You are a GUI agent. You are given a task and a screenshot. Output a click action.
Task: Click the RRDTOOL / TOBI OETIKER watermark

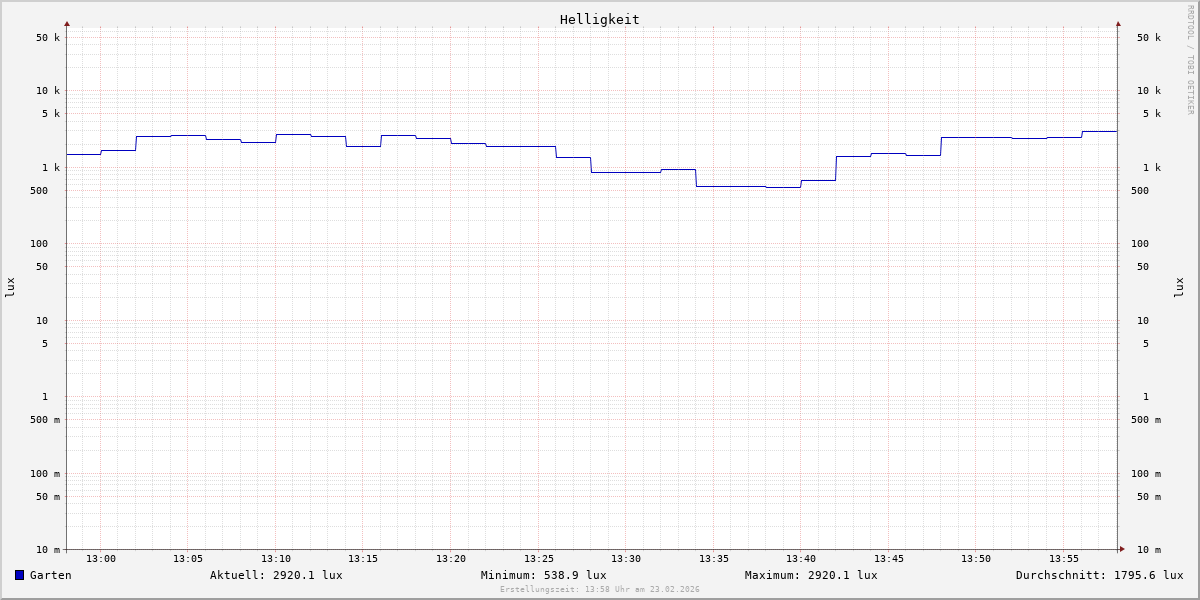click(x=1190, y=60)
